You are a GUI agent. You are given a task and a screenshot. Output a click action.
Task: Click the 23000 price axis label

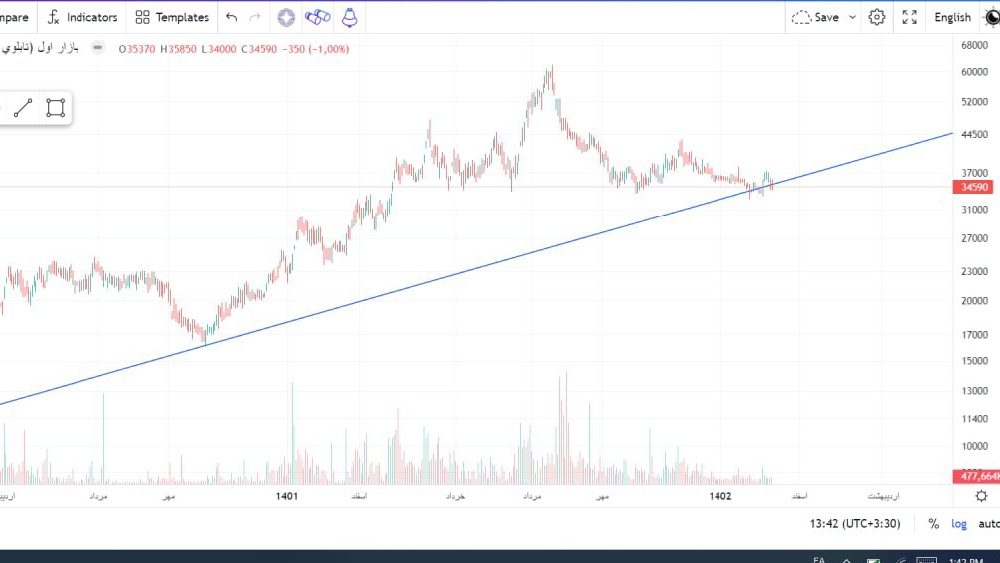coord(974,272)
